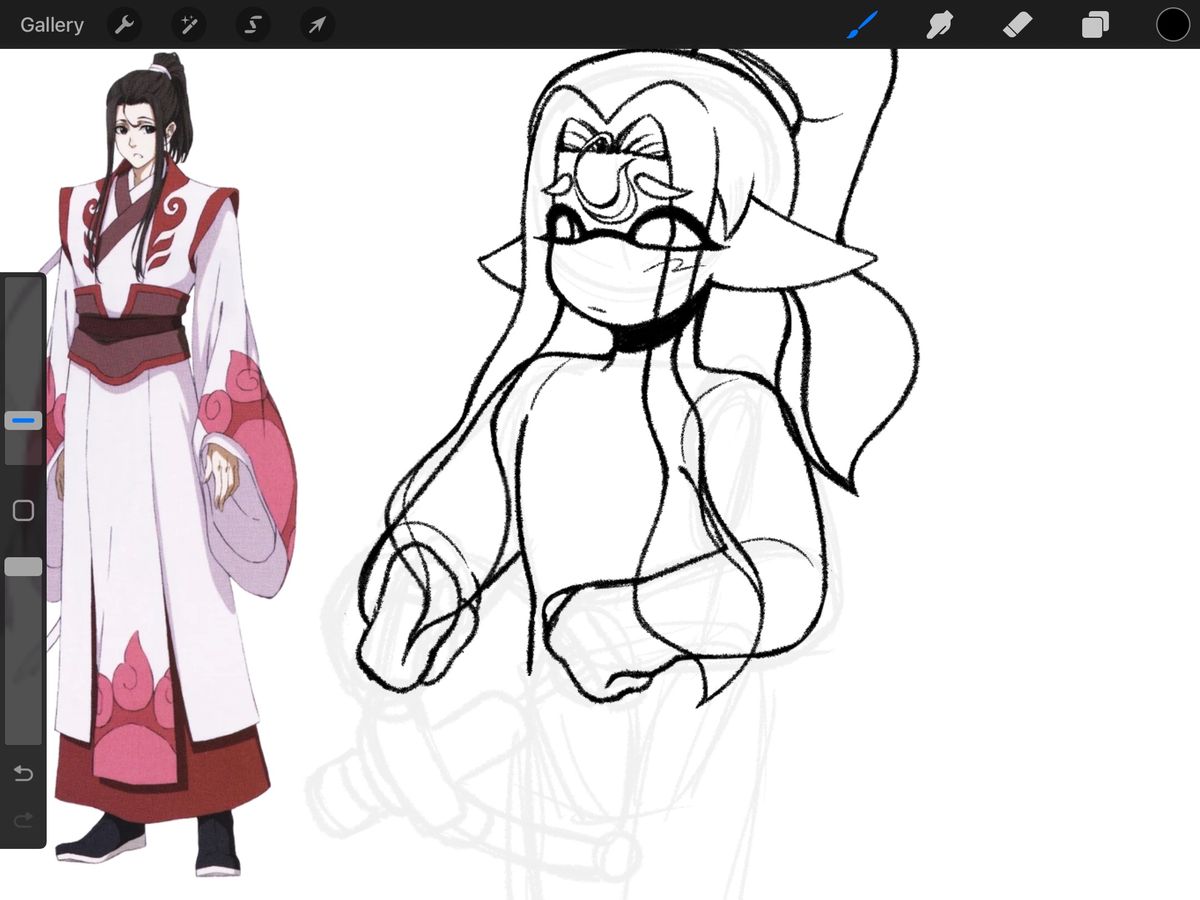Open the Actions wrench menu
The width and height of the screenshot is (1200, 900).
point(124,25)
